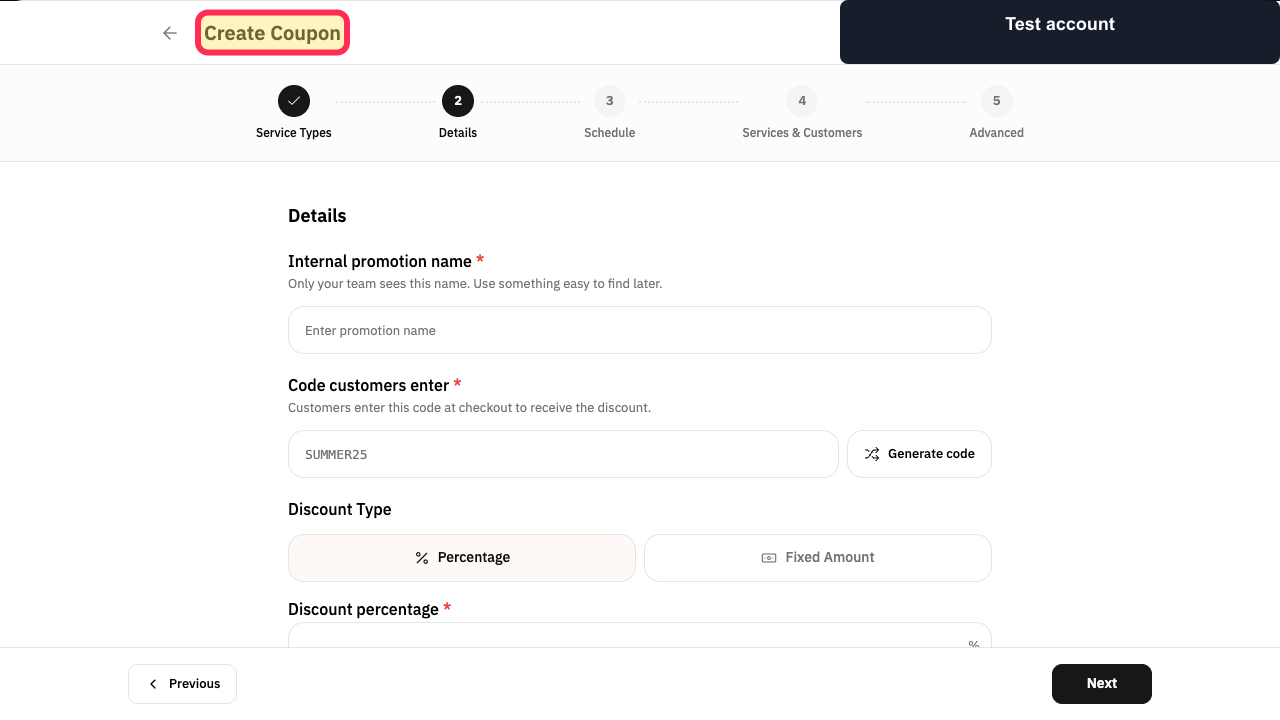The height and width of the screenshot is (720, 1280).
Task: Open the Services & Customers step
Action: pyautogui.click(x=802, y=133)
